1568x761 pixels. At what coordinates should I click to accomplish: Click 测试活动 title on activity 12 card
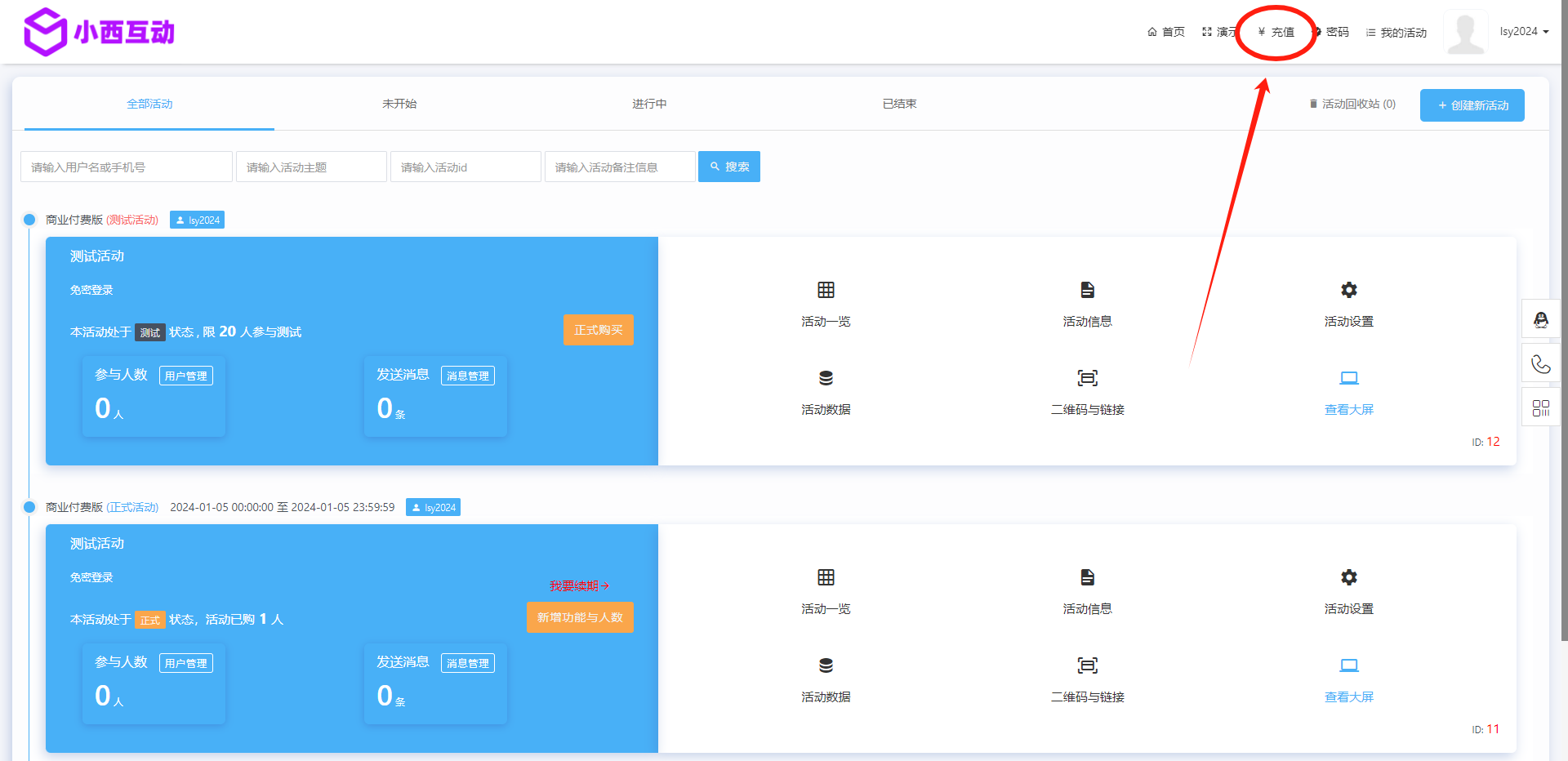[x=97, y=256]
